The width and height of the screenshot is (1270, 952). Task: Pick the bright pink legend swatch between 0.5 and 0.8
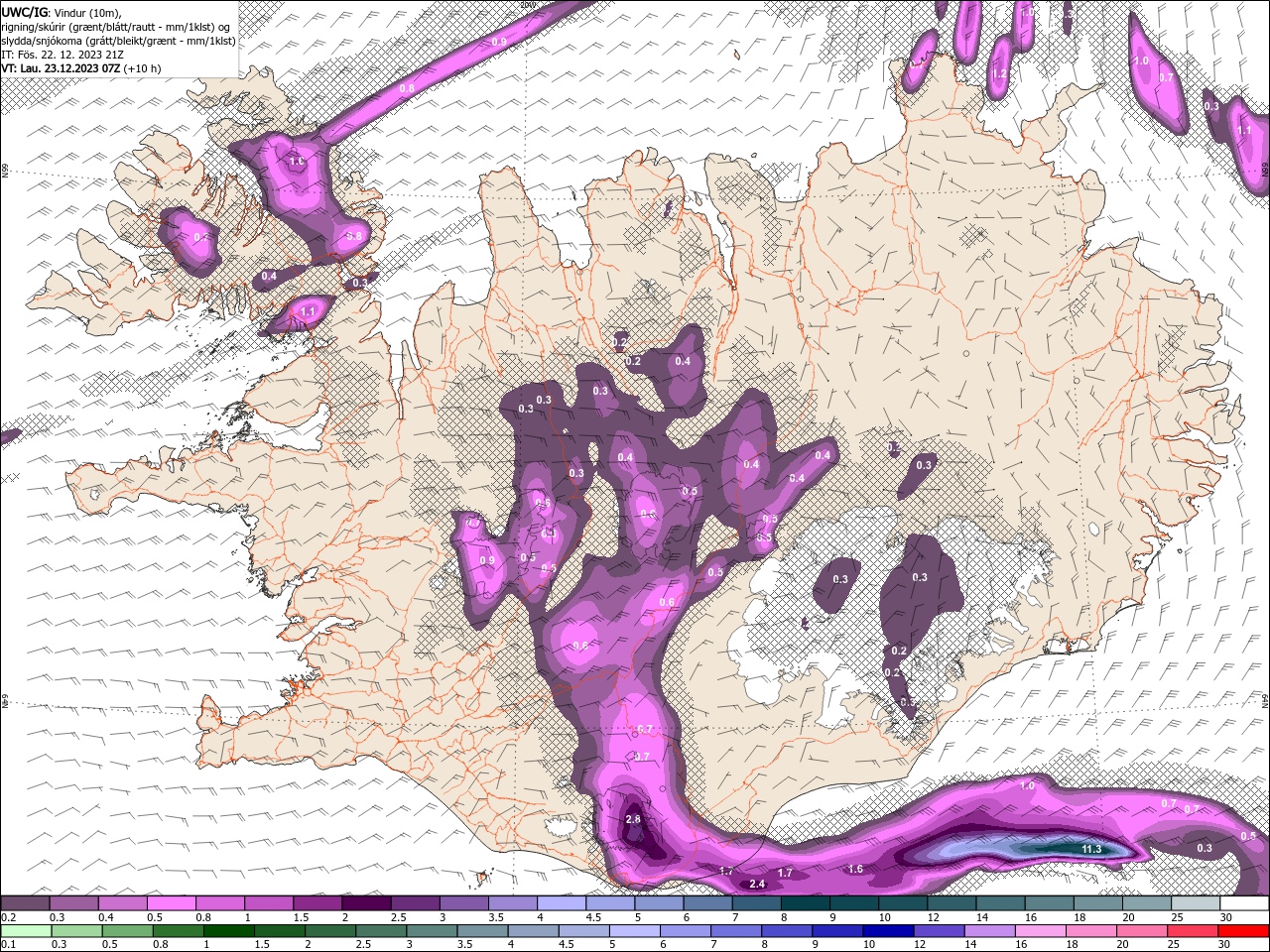pyautogui.click(x=171, y=903)
